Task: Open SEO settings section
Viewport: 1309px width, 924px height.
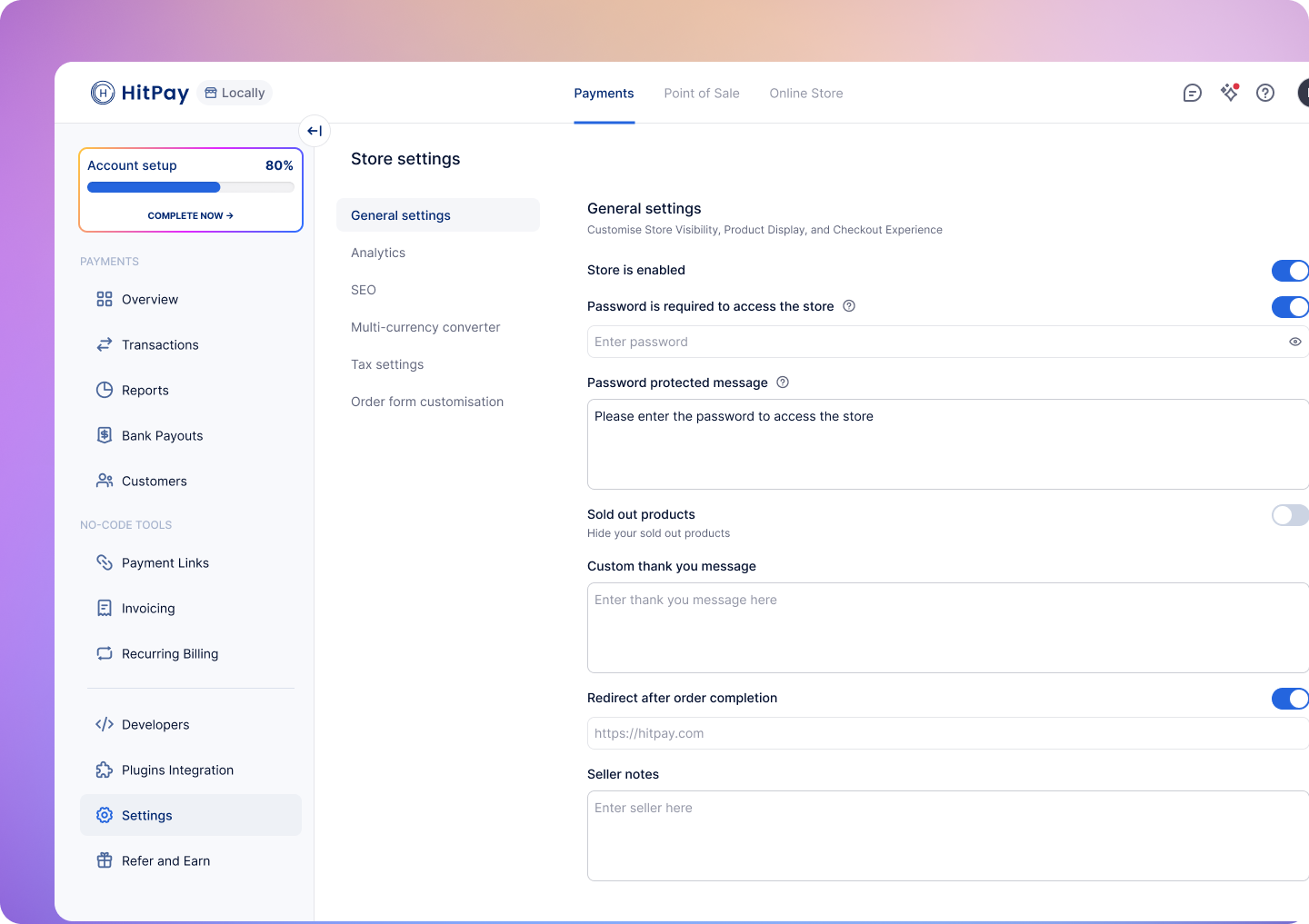Action: pyautogui.click(x=364, y=290)
